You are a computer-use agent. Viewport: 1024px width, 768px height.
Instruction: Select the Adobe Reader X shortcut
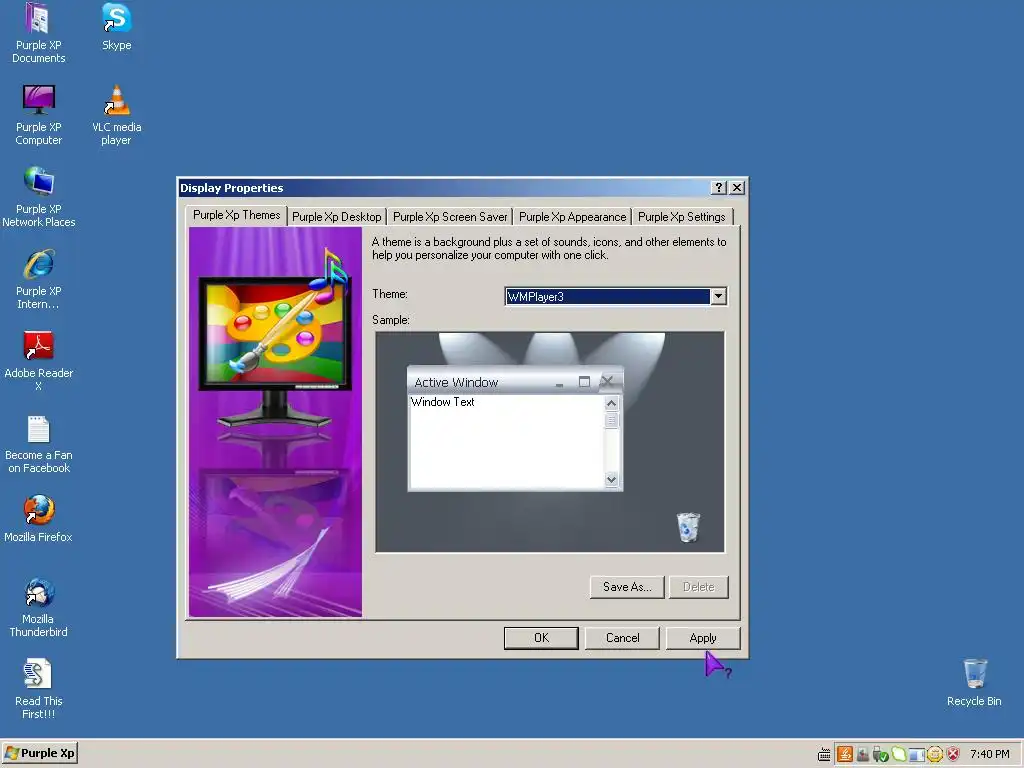(39, 360)
